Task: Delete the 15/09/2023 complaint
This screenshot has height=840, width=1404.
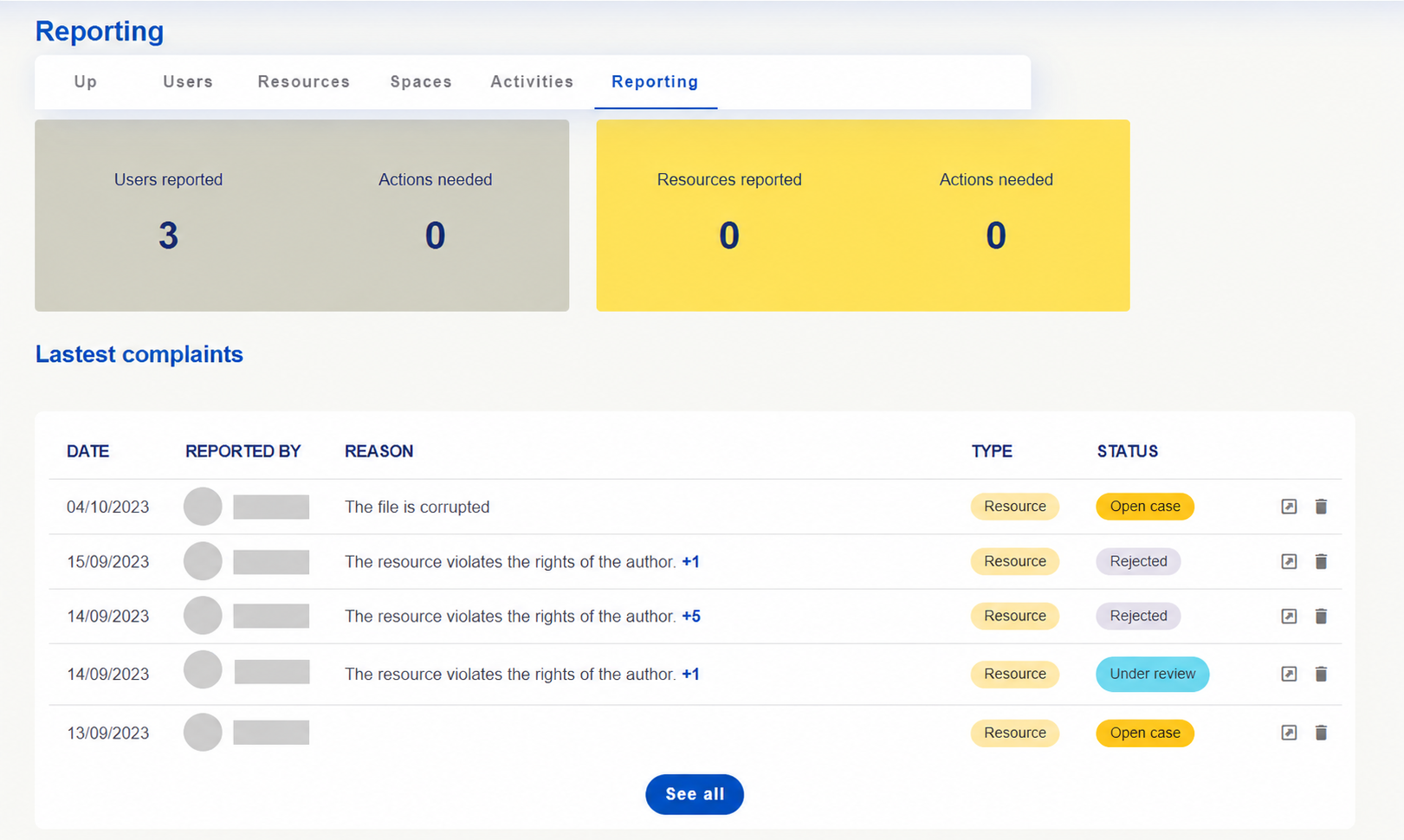Action: point(1321,561)
